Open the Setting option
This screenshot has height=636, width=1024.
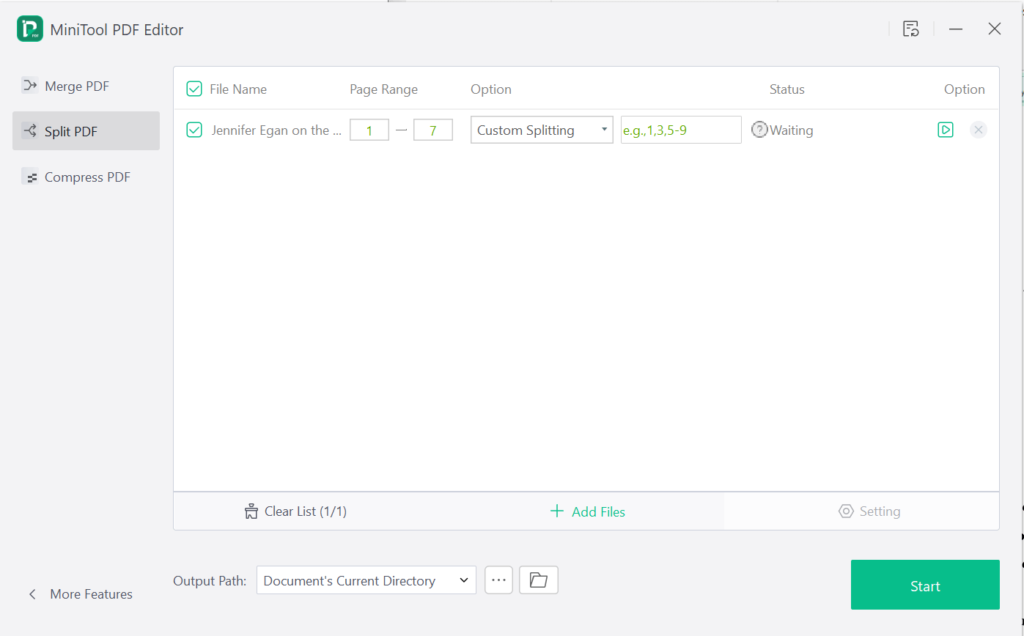[x=869, y=511]
